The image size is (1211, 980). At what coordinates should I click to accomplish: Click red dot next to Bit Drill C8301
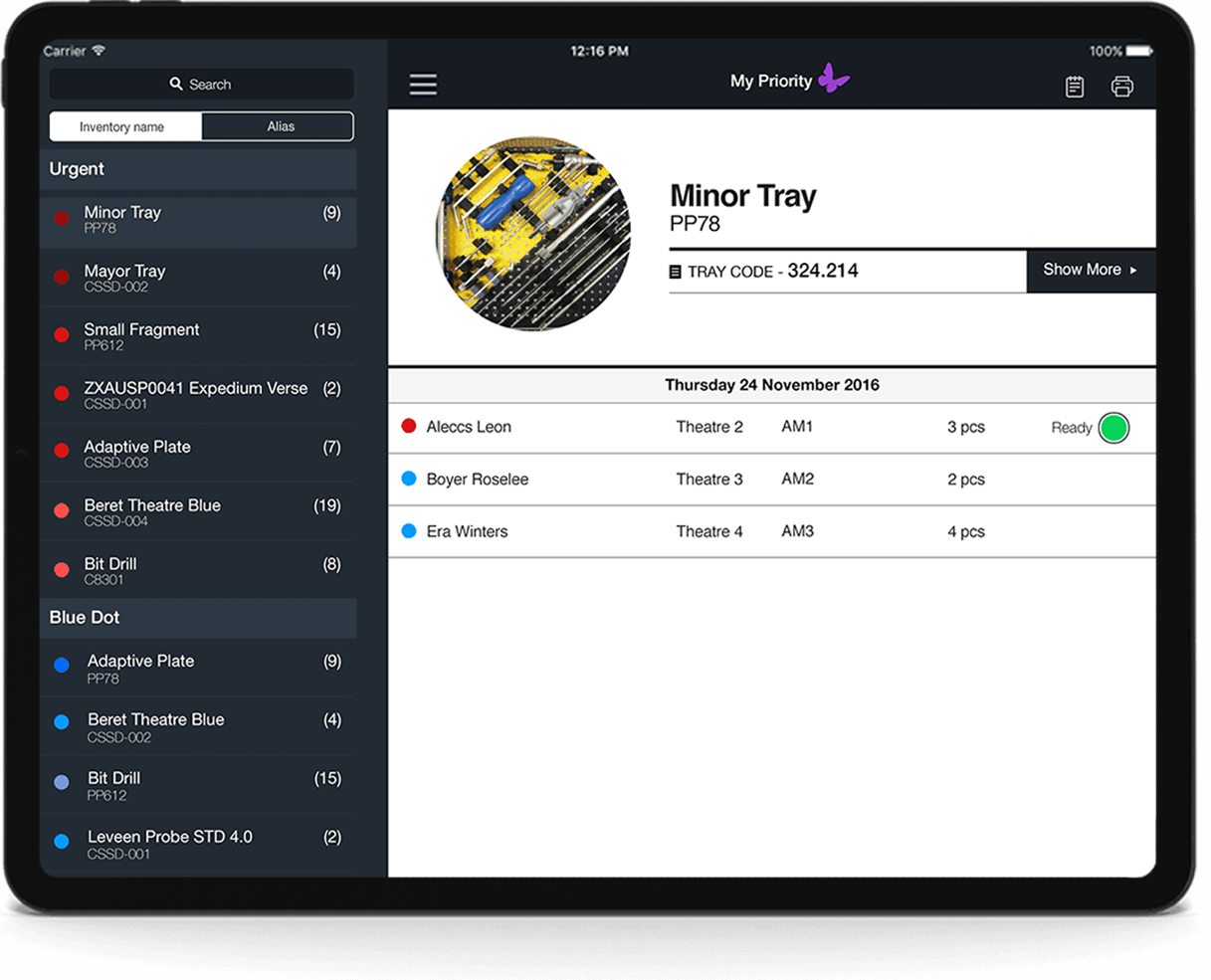(x=62, y=570)
